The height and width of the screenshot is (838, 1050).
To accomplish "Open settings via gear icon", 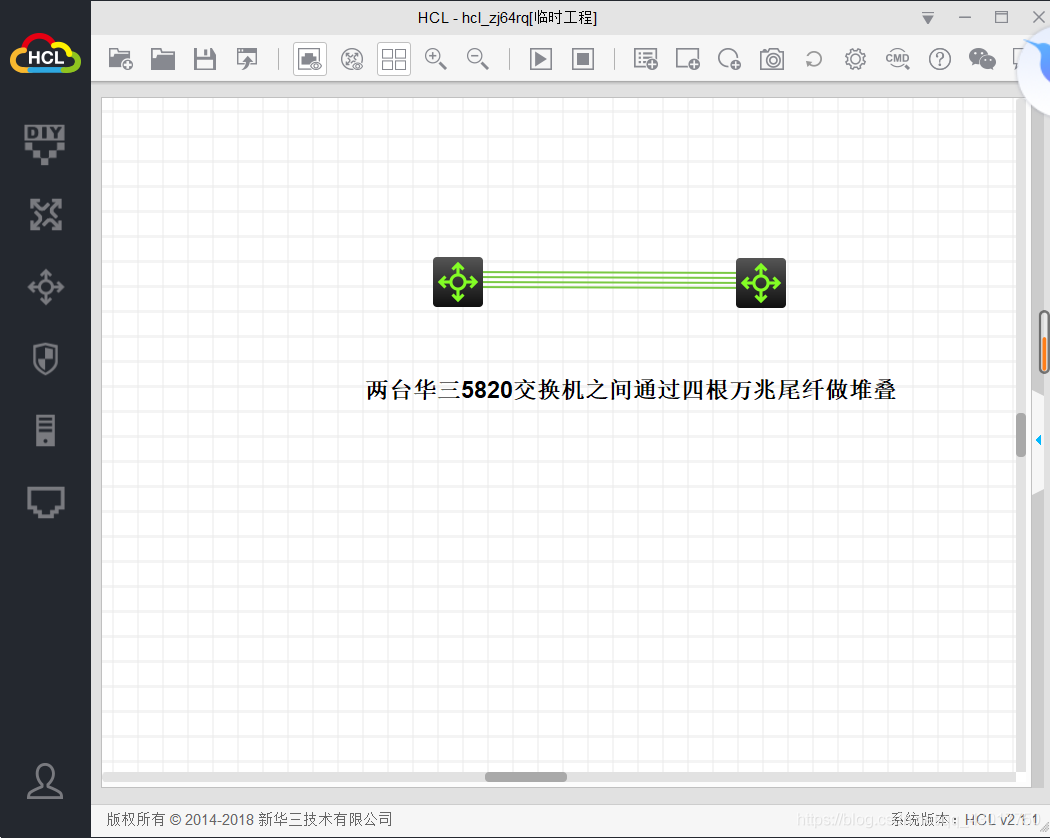I will point(855,59).
